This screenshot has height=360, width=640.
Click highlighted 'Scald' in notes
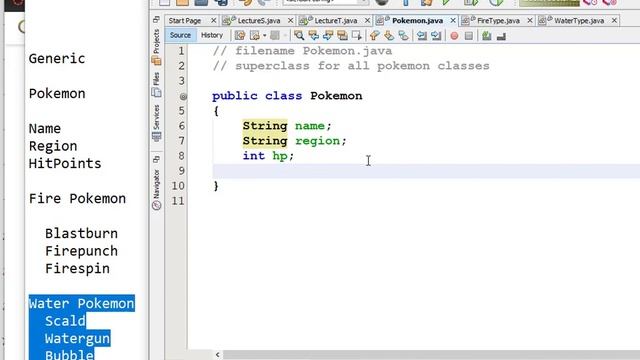[65, 321]
